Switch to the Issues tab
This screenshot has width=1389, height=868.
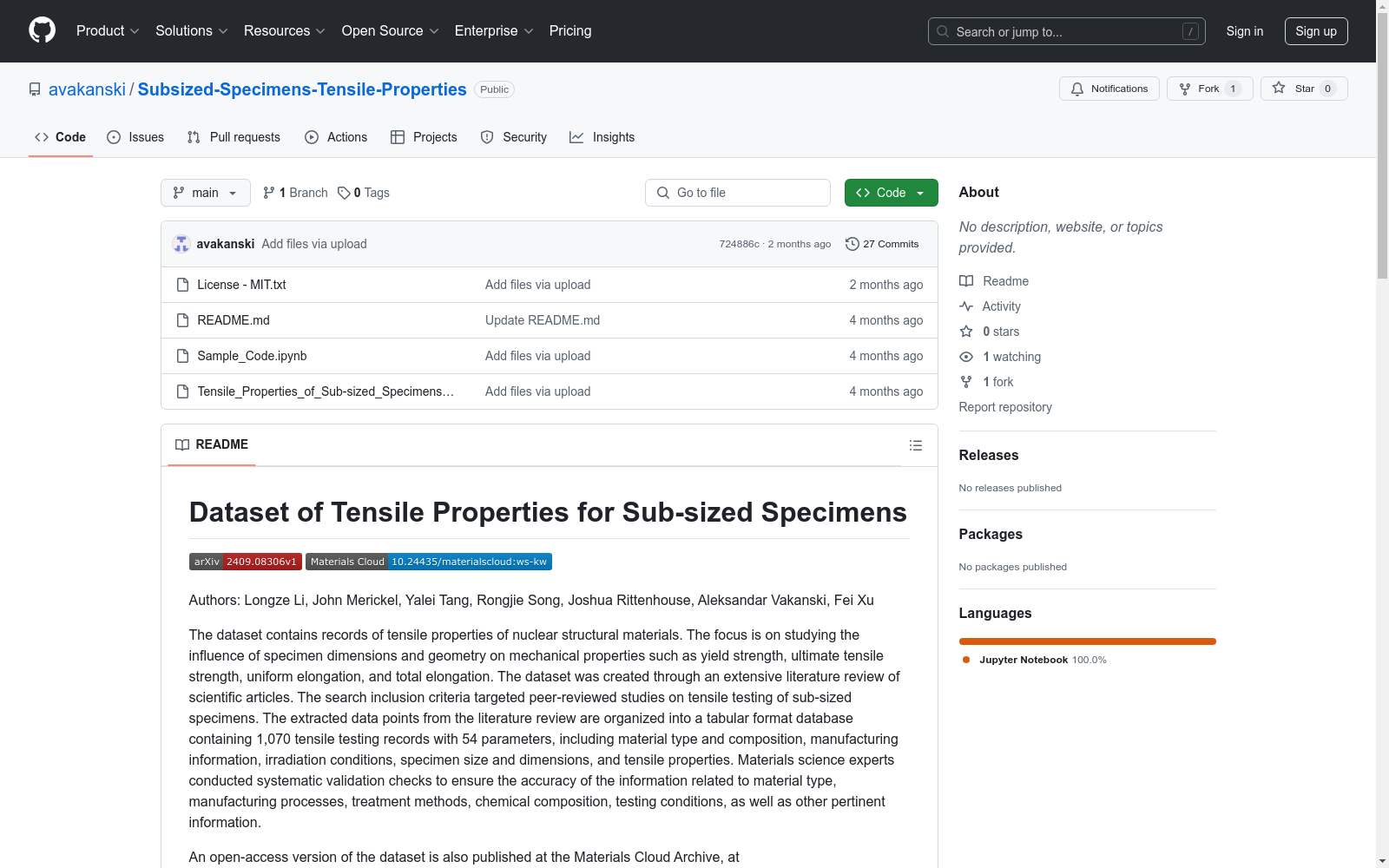point(135,137)
